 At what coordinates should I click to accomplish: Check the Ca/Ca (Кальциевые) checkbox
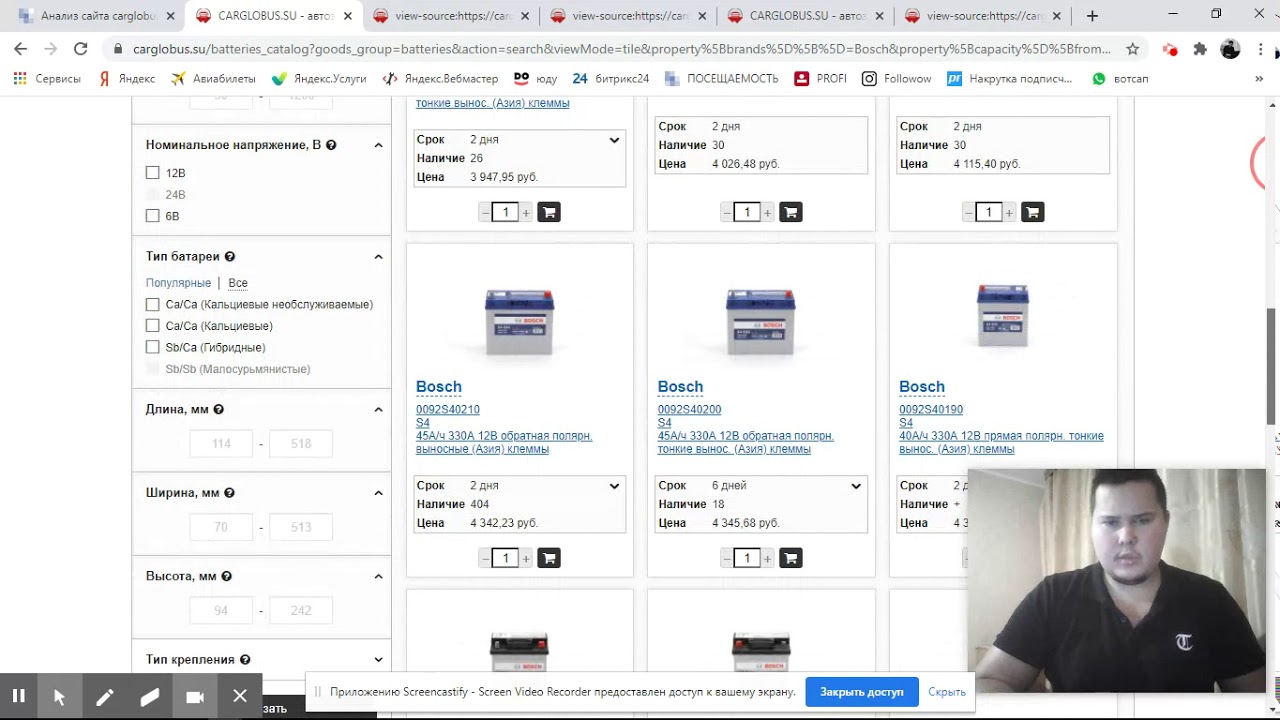tap(152, 326)
